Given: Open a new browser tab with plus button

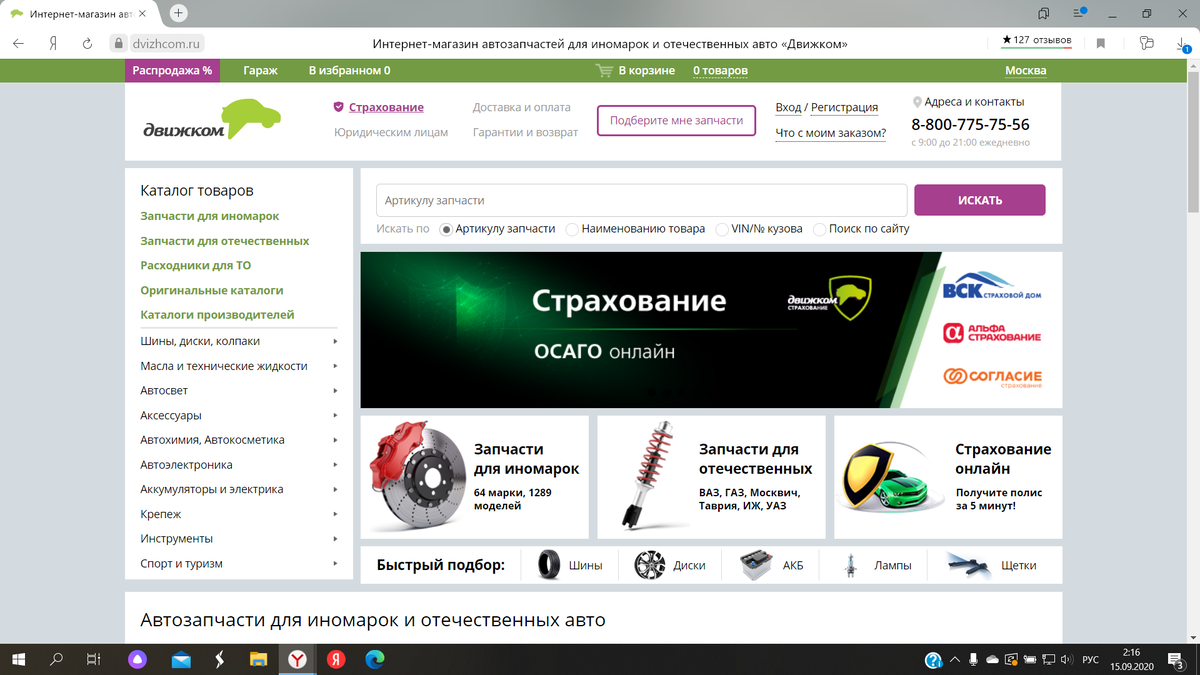Looking at the screenshot, I should point(179,13).
